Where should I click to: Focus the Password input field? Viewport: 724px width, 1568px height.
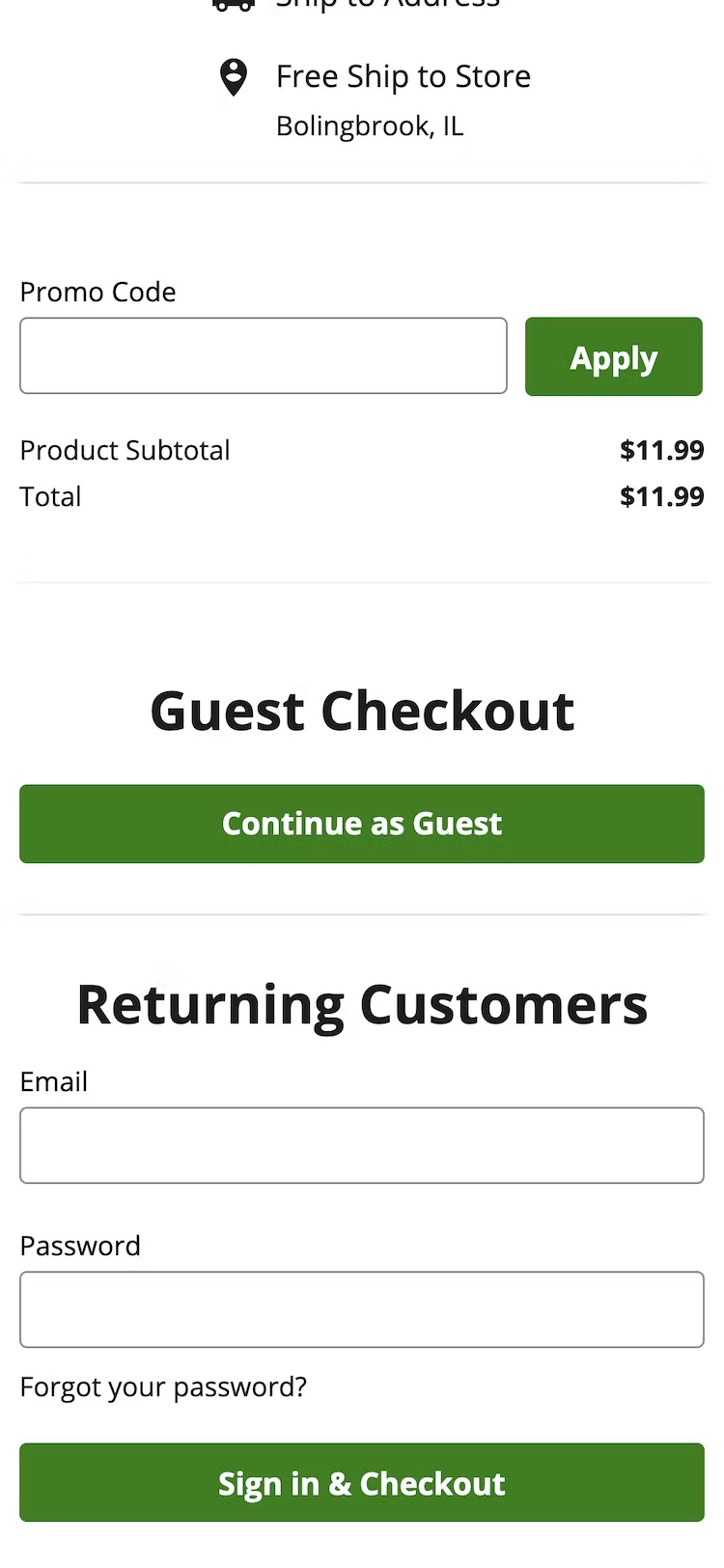click(362, 1309)
